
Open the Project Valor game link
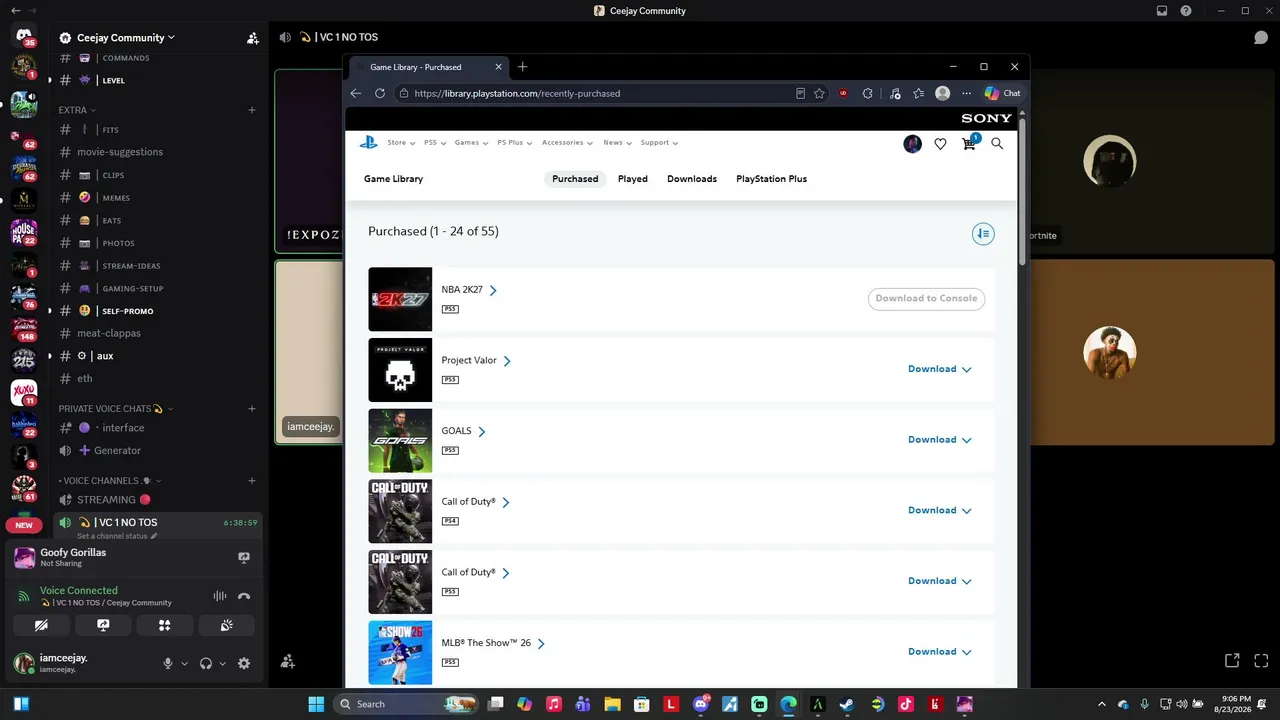(x=476, y=361)
